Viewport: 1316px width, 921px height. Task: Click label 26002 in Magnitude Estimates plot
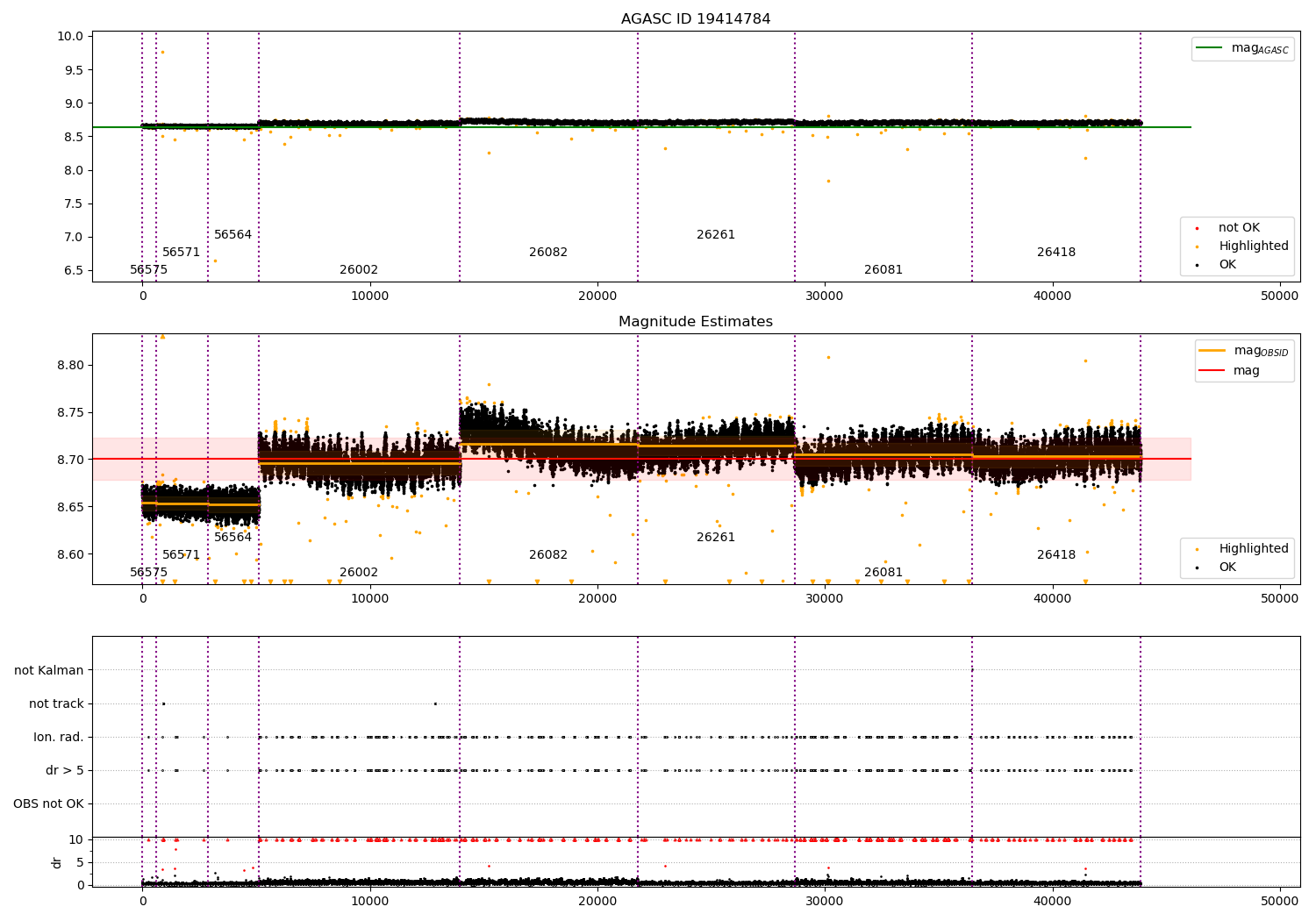click(x=359, y=573)
